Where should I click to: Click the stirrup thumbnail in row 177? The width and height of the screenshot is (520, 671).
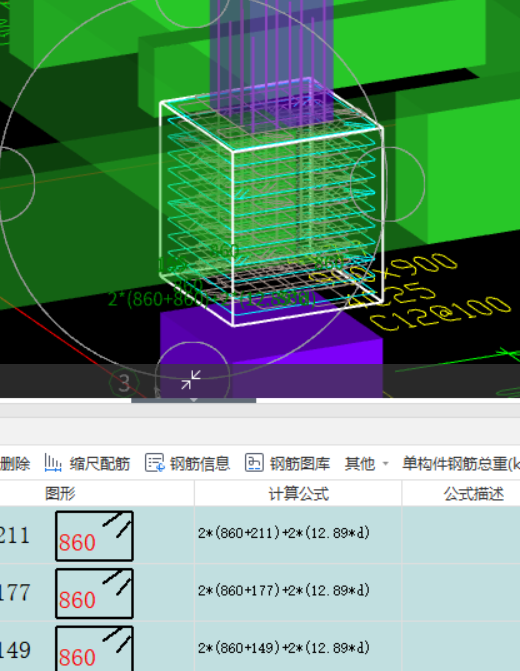click(x=94, y=593)
